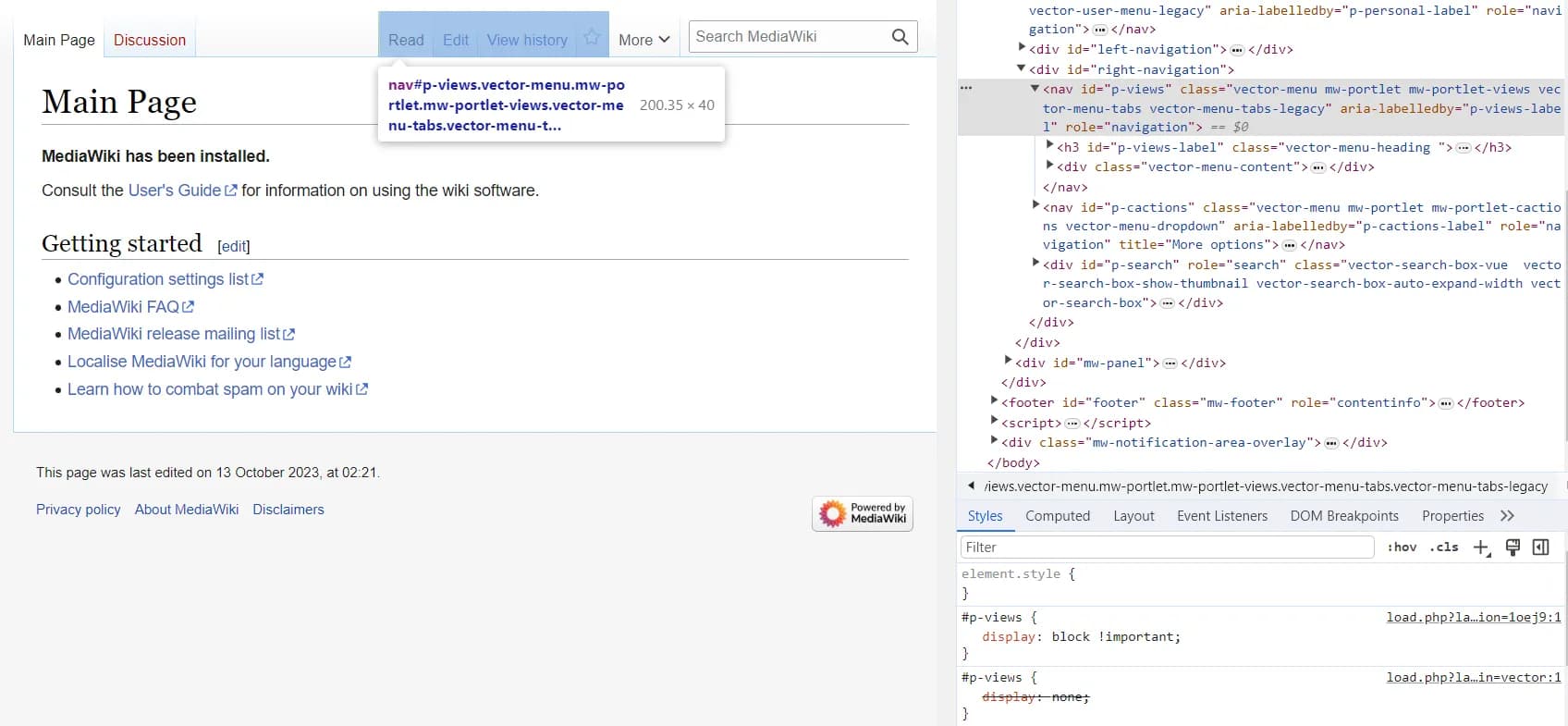Viewport: 1568px width, 726px height.
Task: Expand the p-views-label h3 node
Action: tap(1049, 146)
